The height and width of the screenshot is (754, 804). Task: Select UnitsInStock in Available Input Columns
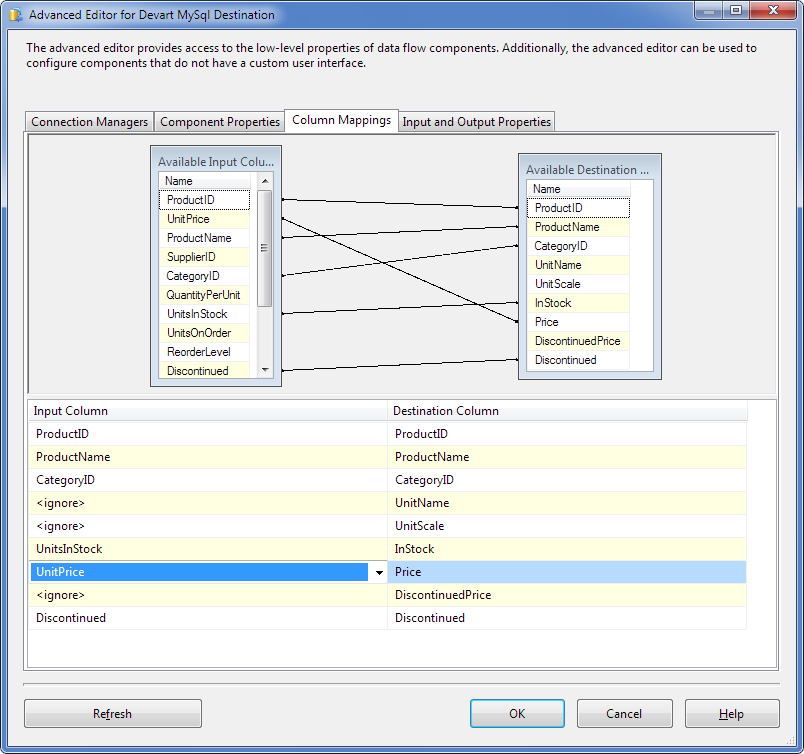[204, 314]
